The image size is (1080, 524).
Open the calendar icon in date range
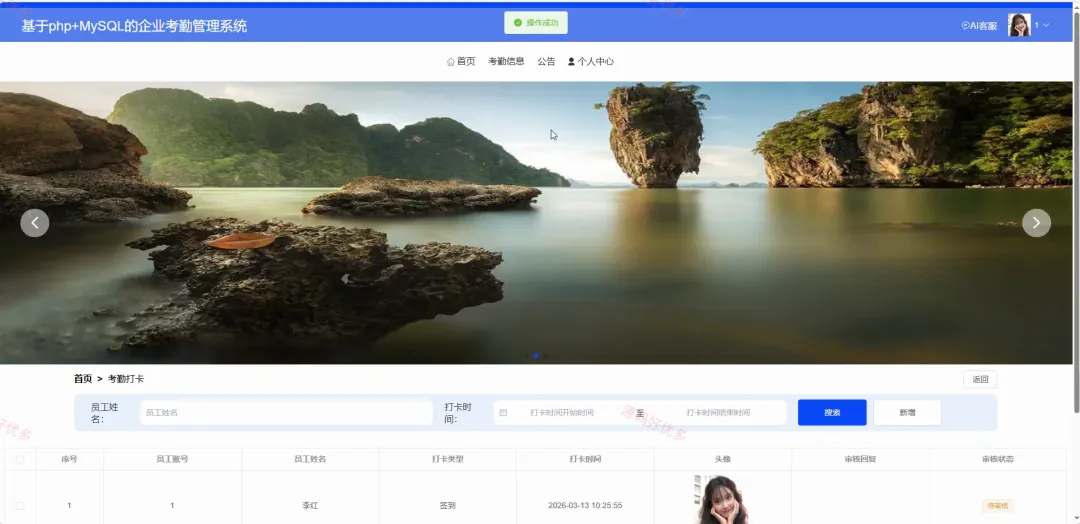click(x=503, y=412)
